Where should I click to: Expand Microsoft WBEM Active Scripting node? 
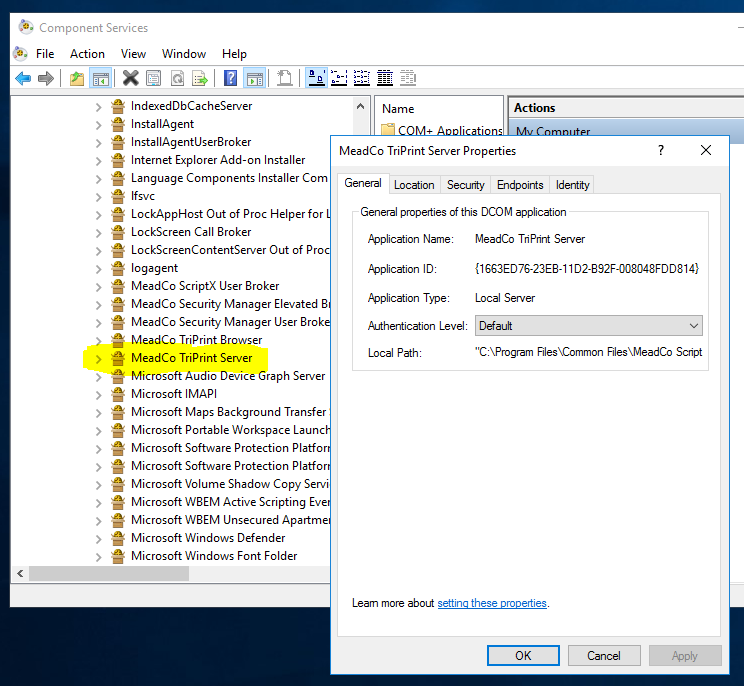pyautogui.click(x=98, y=503)
